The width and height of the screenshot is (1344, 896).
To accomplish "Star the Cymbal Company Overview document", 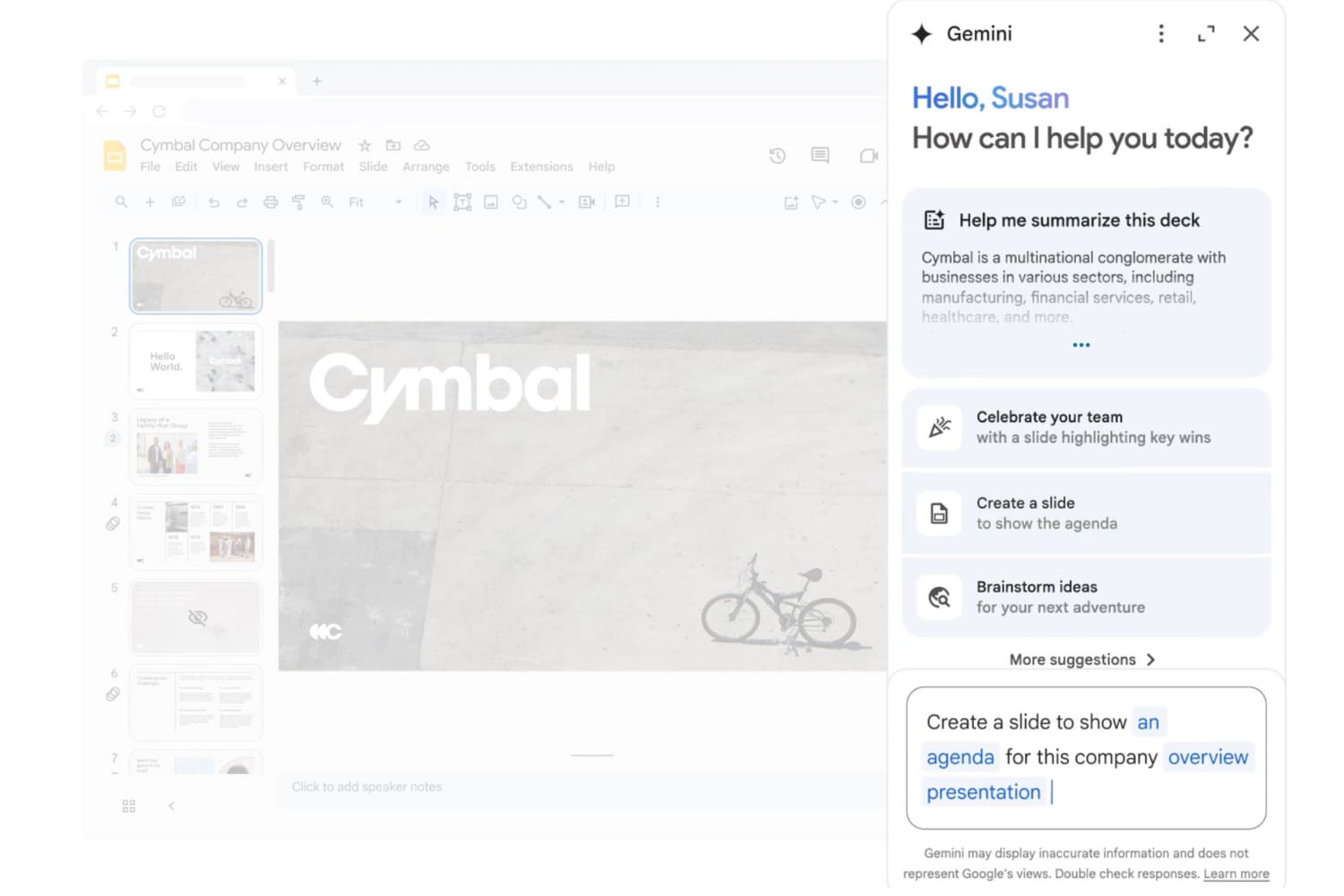I will [x=365, y=145].
